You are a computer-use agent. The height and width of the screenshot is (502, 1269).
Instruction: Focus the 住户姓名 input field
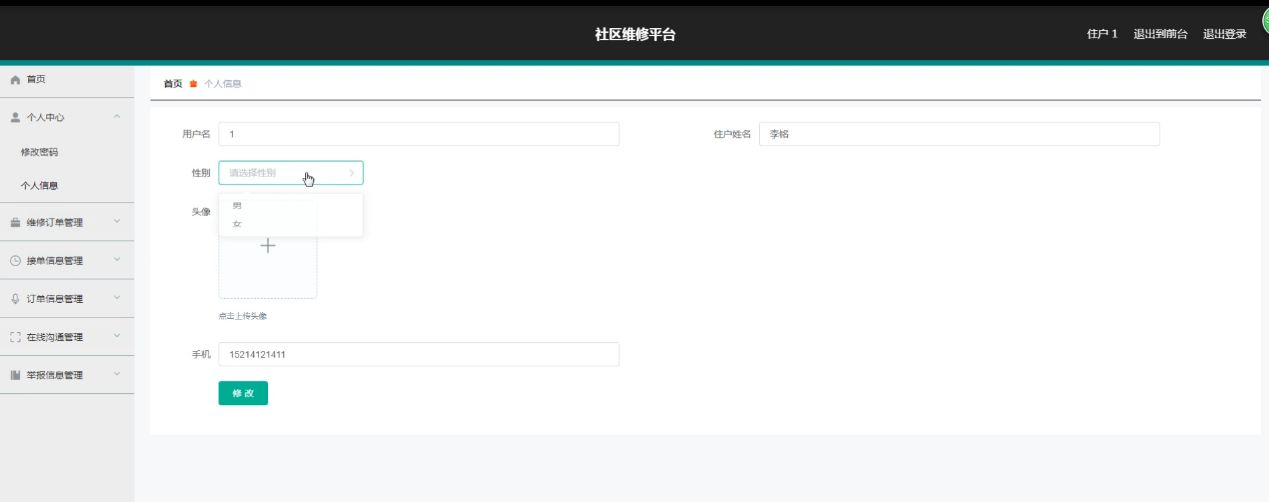(x=959, y=134)
